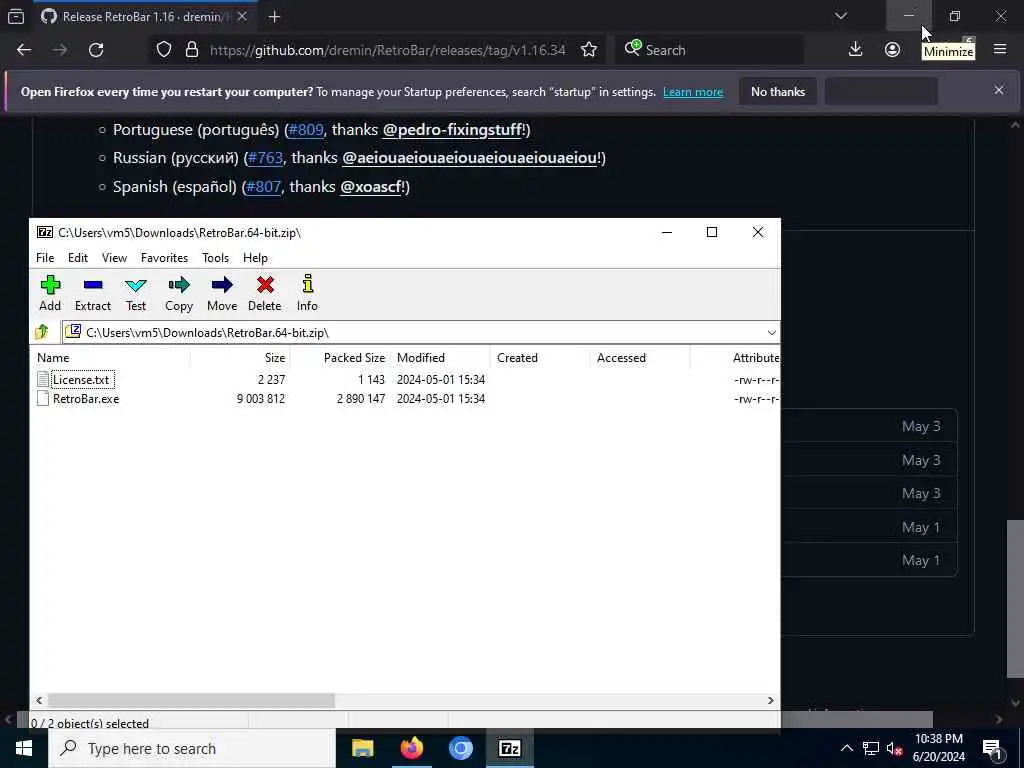This screenshot has width=1024, height=768.
Task: Click the Firefox page vertical scrollbar thumb
Action: tap(1015, 598)
